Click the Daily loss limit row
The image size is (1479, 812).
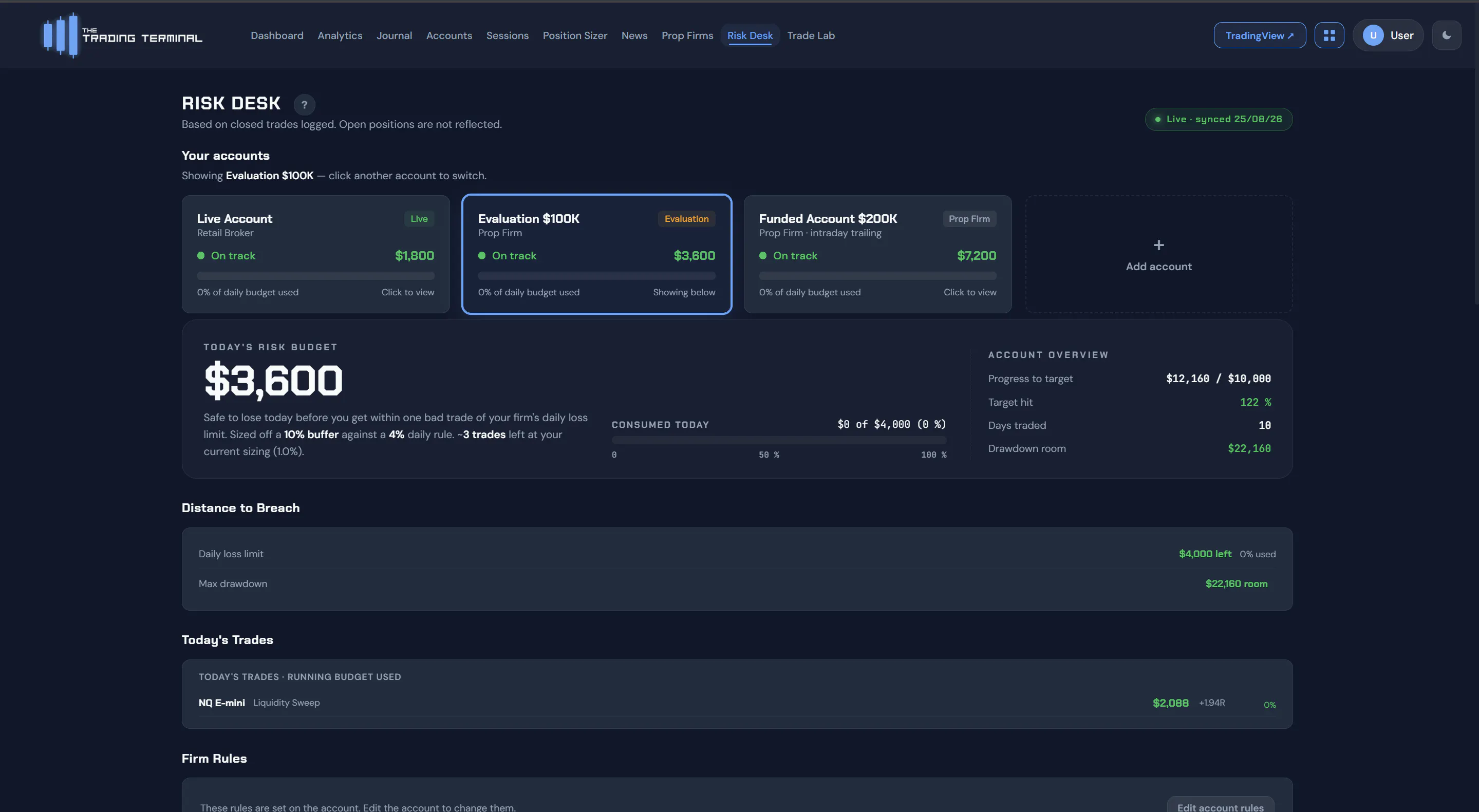tap(737, 554)
